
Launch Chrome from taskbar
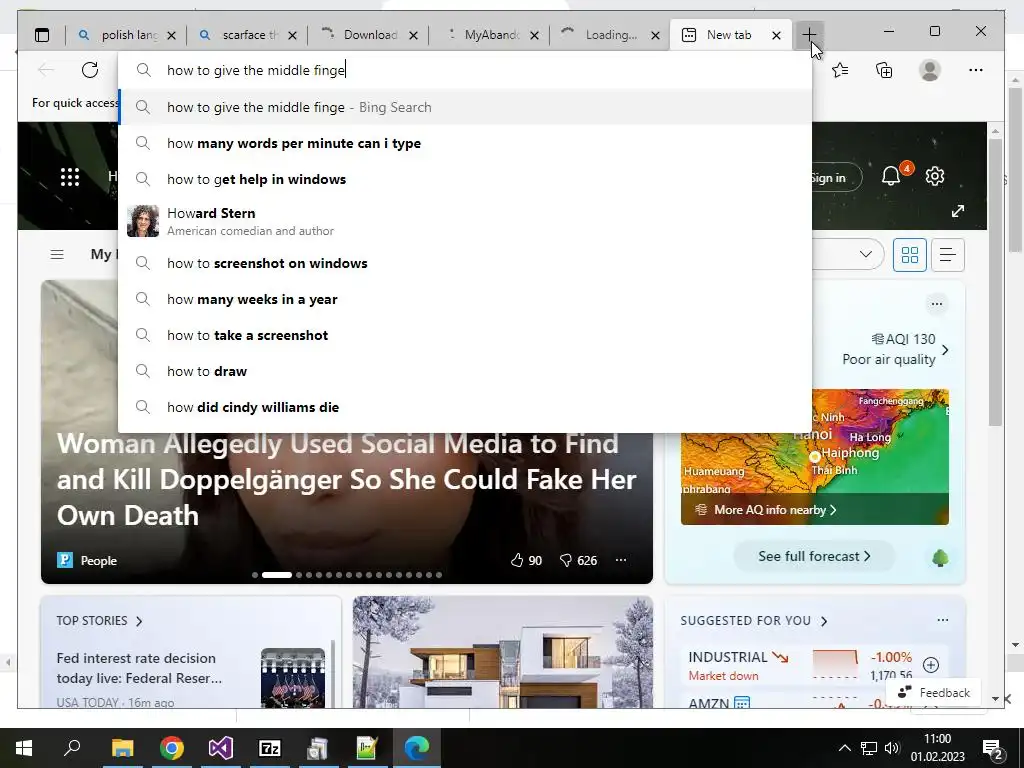(x=172, y=748)
